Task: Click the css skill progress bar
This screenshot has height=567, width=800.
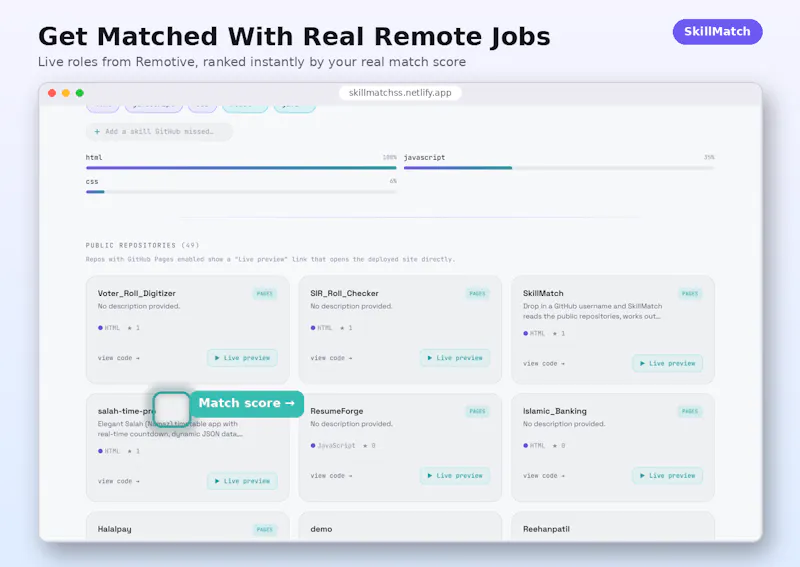Action: [241, 192]
